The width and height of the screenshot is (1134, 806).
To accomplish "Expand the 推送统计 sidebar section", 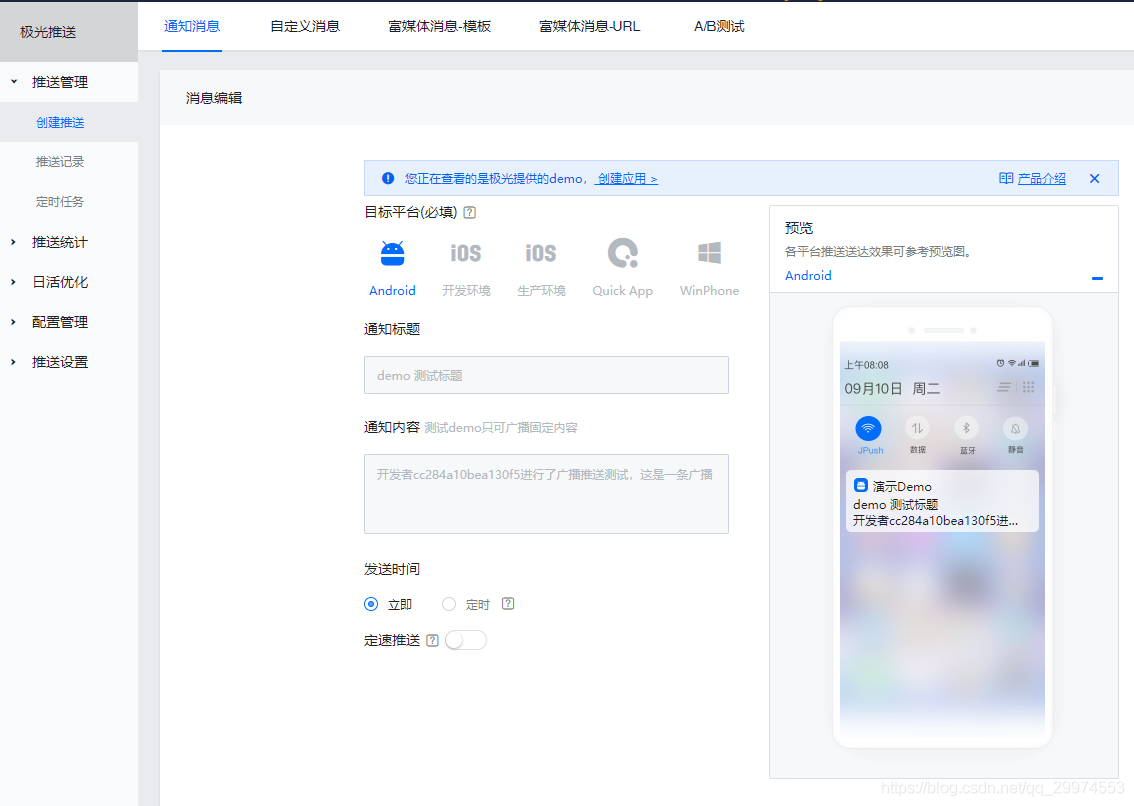I will [x=60, y=241].
